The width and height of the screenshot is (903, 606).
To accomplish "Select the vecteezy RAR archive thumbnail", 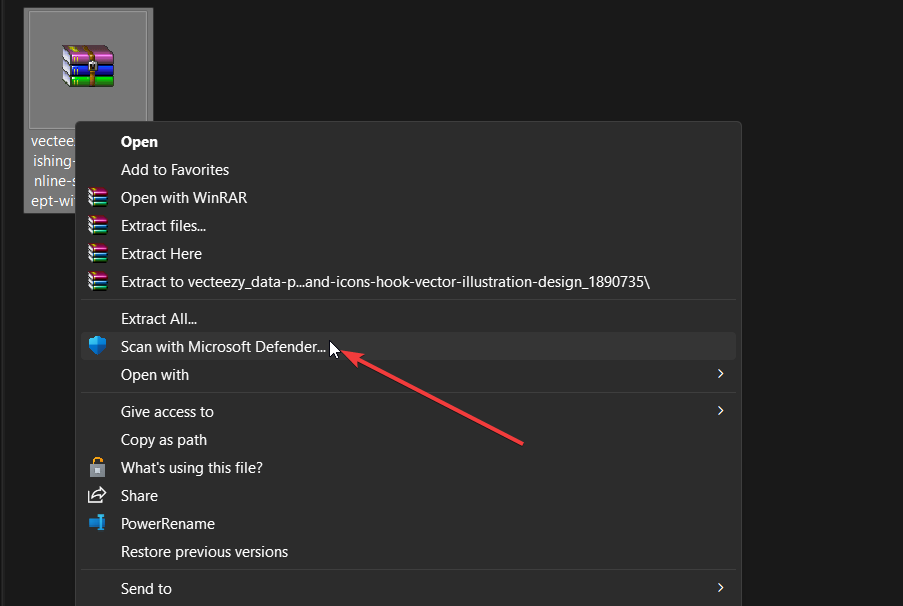I will (x=88, y=70).
